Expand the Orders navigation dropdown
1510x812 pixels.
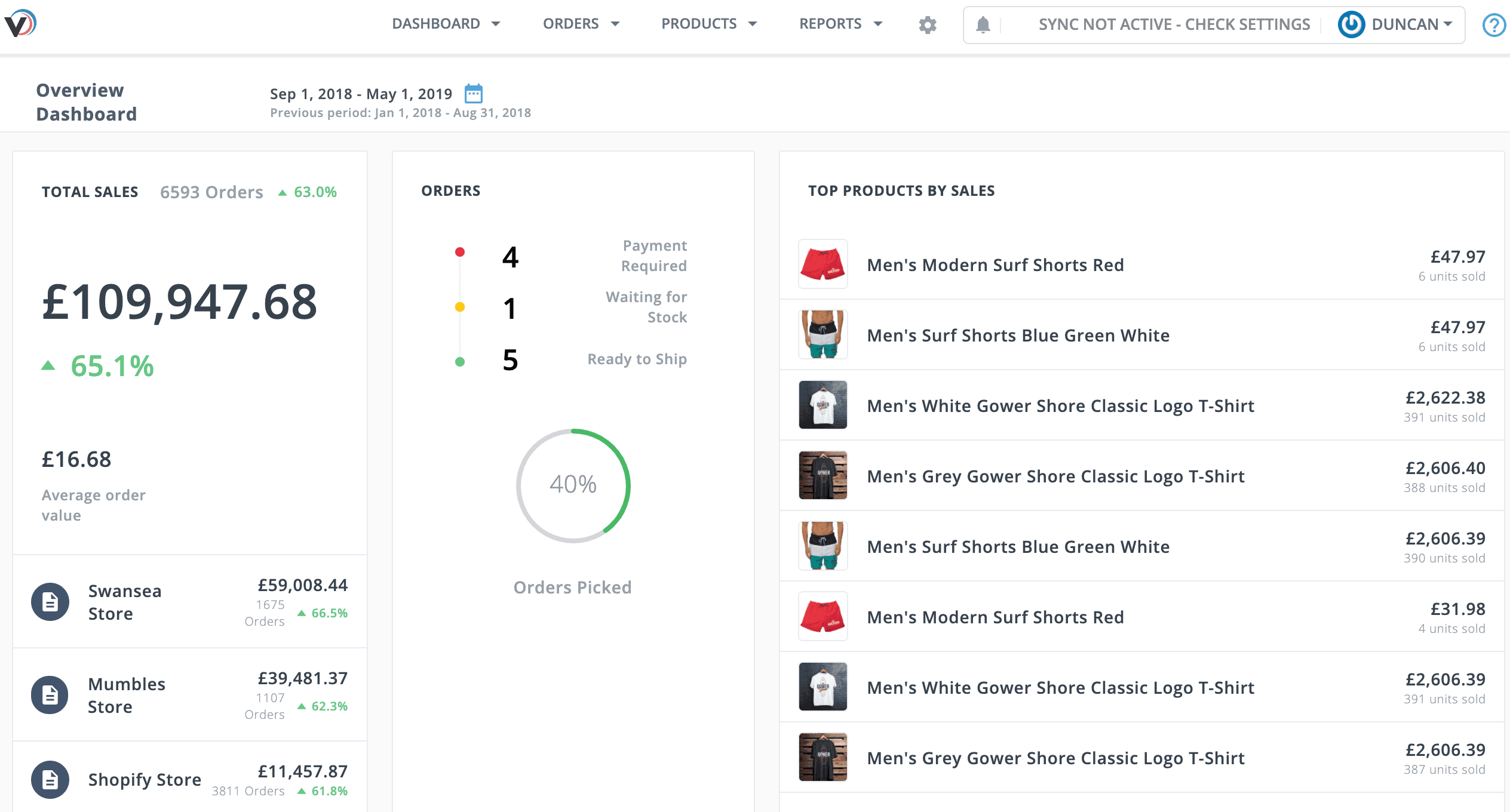tap(581, 25)
